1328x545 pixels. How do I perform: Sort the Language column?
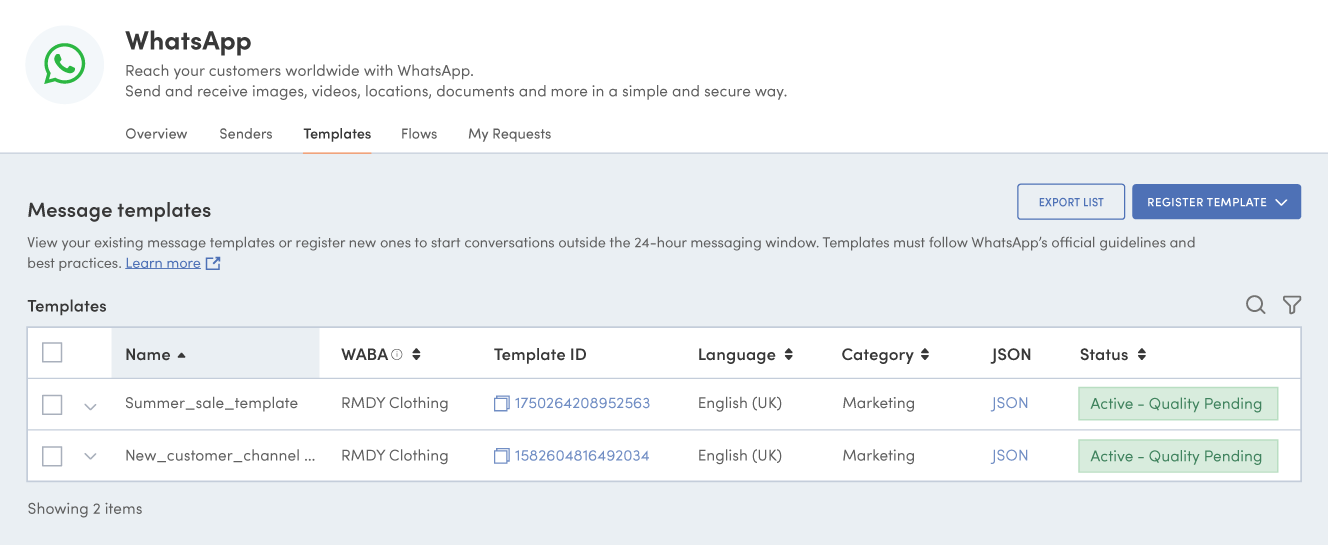point(788,354)
